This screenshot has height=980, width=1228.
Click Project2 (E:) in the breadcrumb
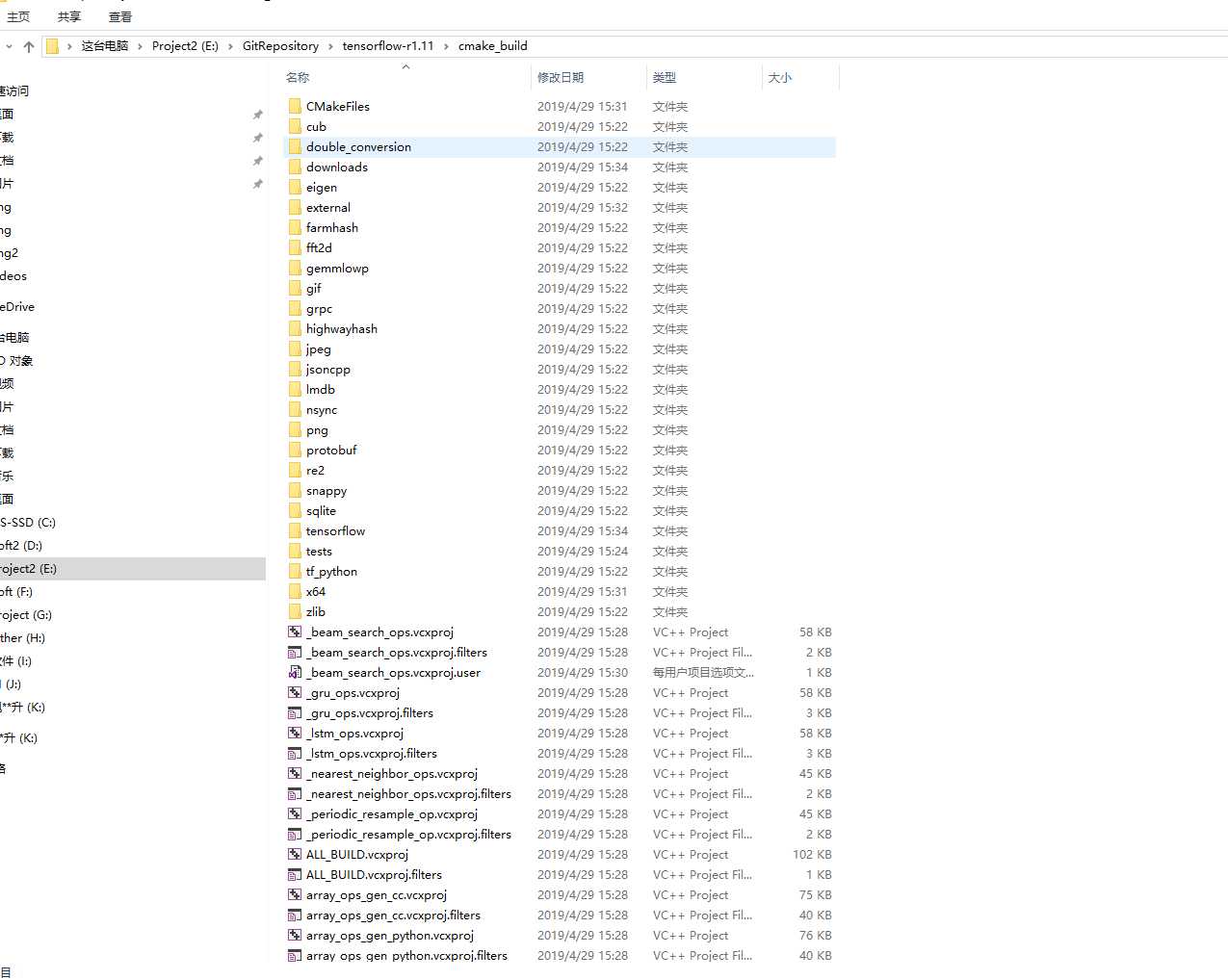[x=185, y=46]
